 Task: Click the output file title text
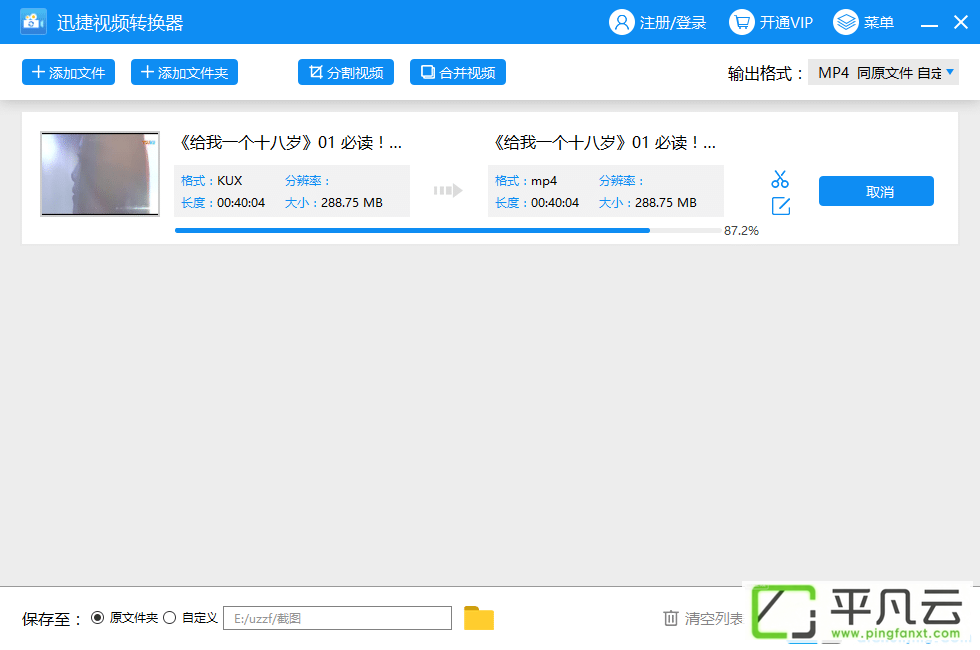coord(604,142)
